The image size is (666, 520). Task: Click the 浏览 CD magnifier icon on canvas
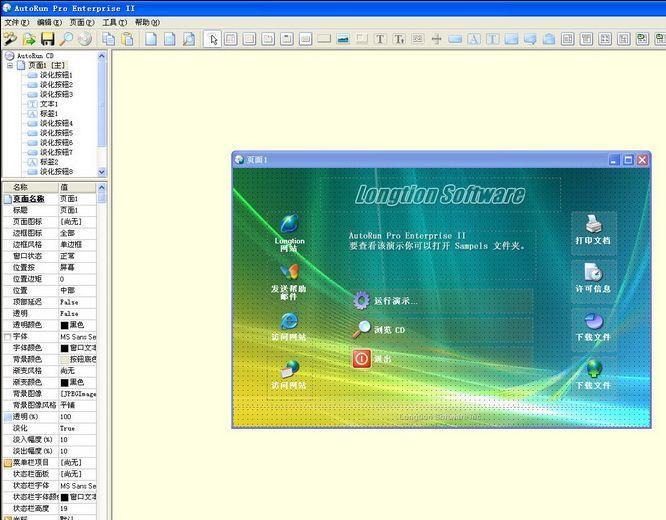(361, 329)
